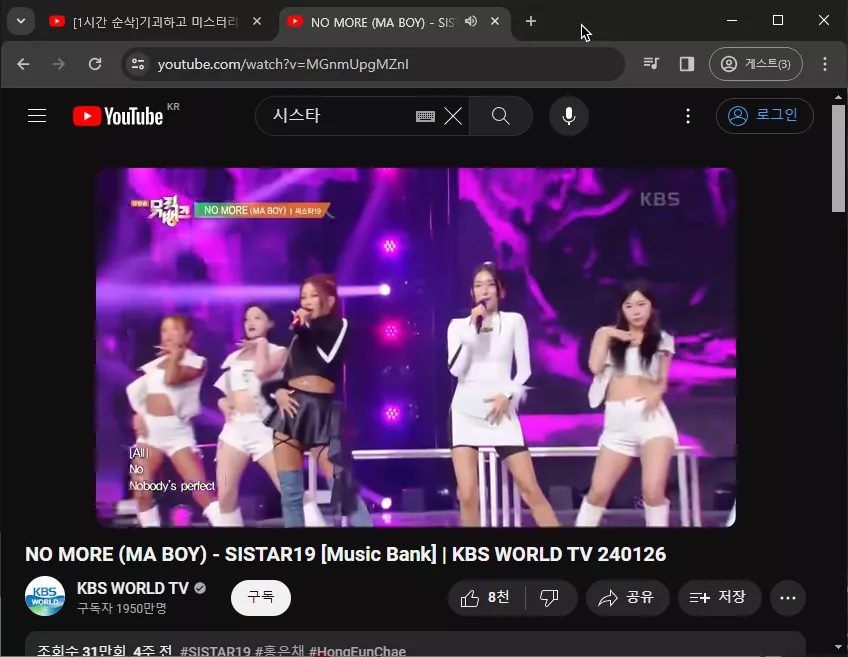Focus the address bar URL
This screenshot has height=657, width=848.
283,64
